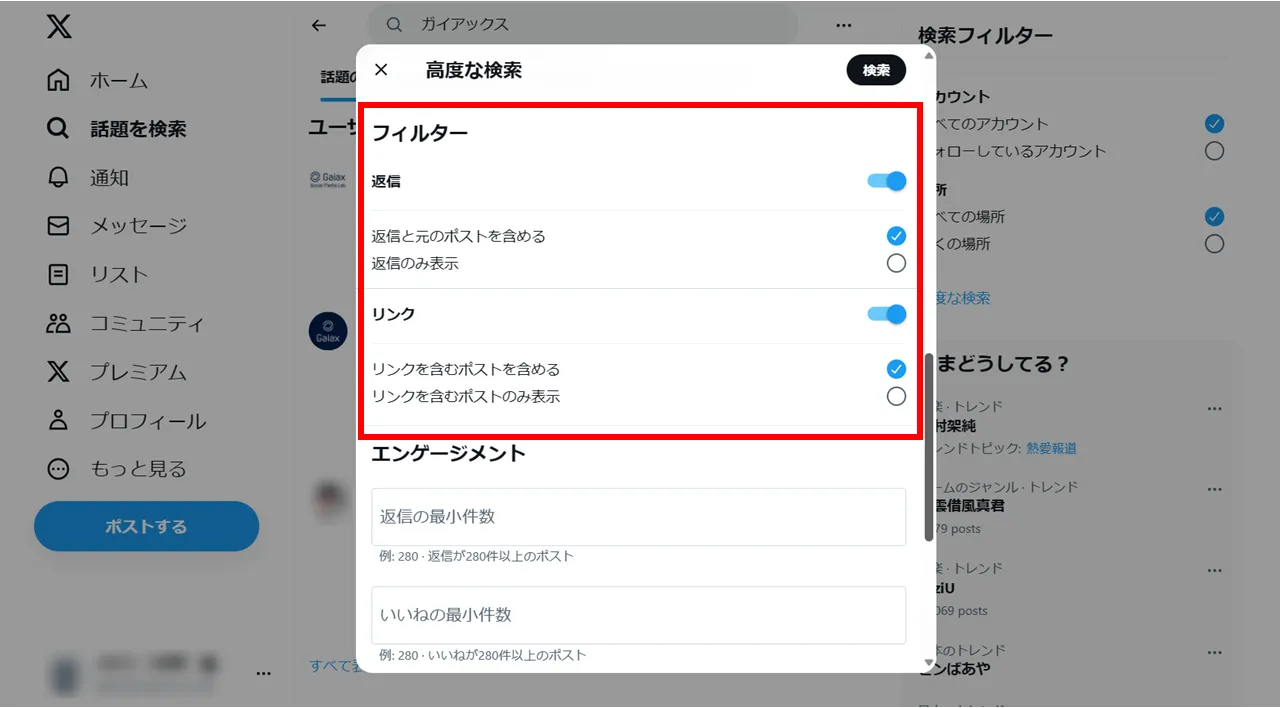Click the 熱愛報道 trend topic link
Viewport: 1280px width, 708px height.
point(1049,448)
